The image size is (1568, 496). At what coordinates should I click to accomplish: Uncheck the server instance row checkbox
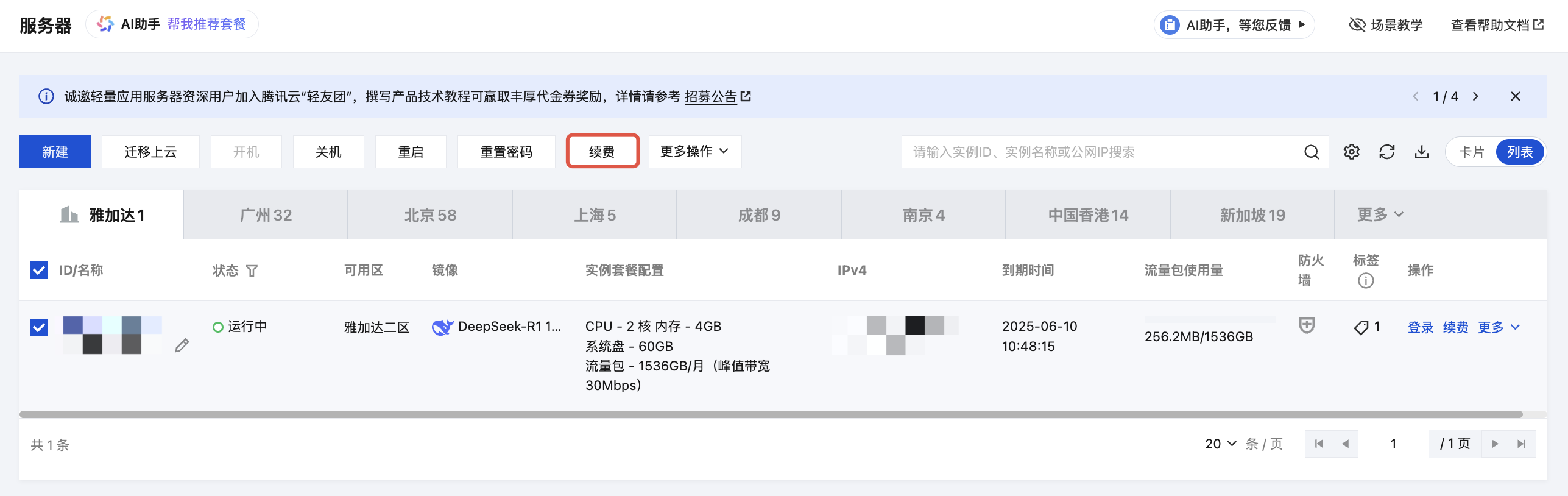point(39,327)
